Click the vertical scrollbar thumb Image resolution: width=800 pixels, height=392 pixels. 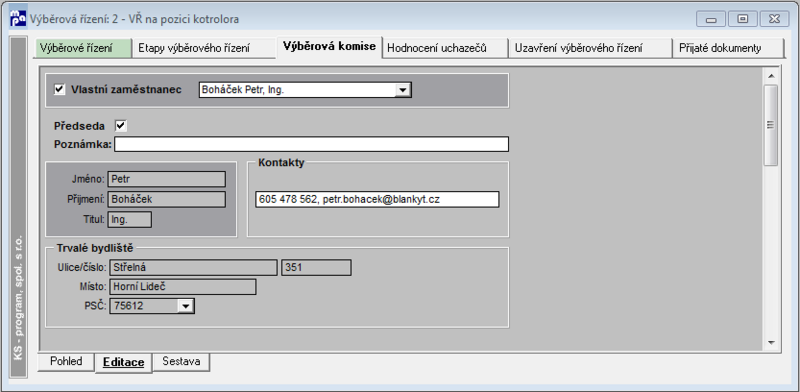click(x=771, y=125)
